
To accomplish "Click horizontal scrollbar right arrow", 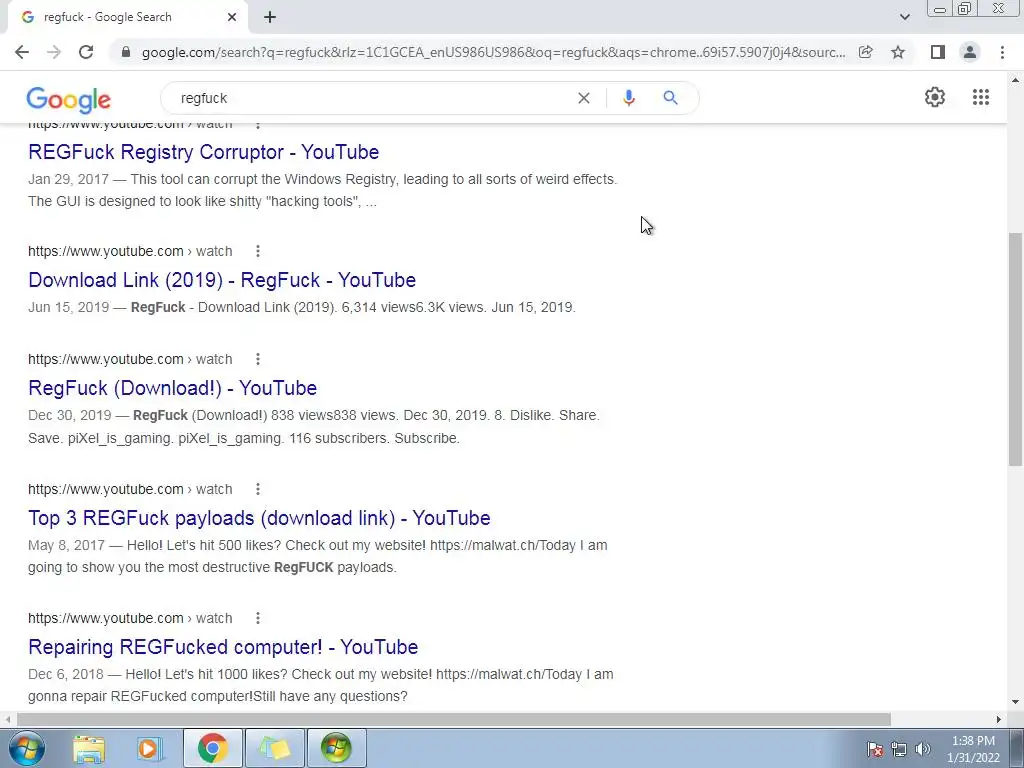I will (999, 719).
